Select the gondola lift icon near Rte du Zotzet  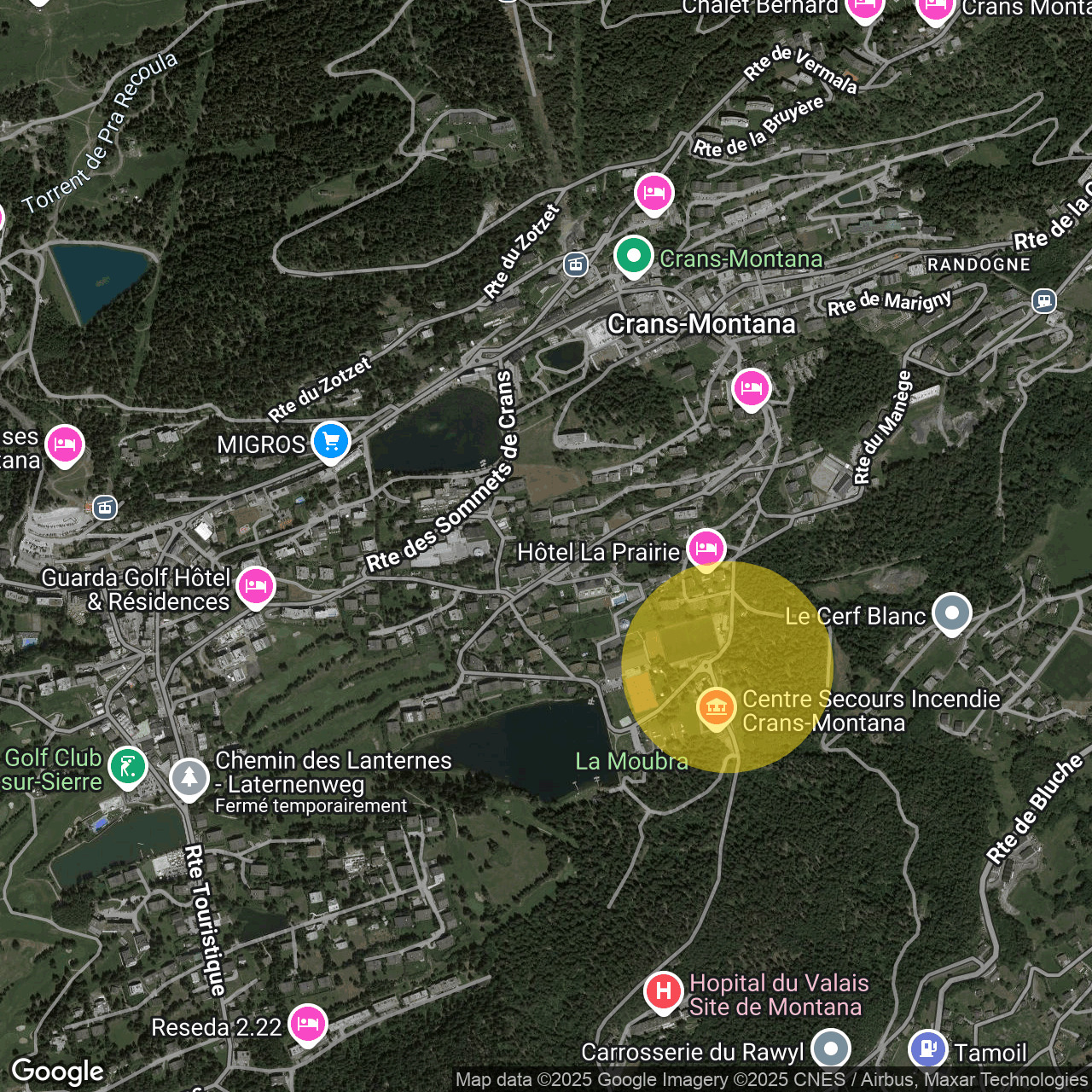pyautogui.click(x=575, y=264)
